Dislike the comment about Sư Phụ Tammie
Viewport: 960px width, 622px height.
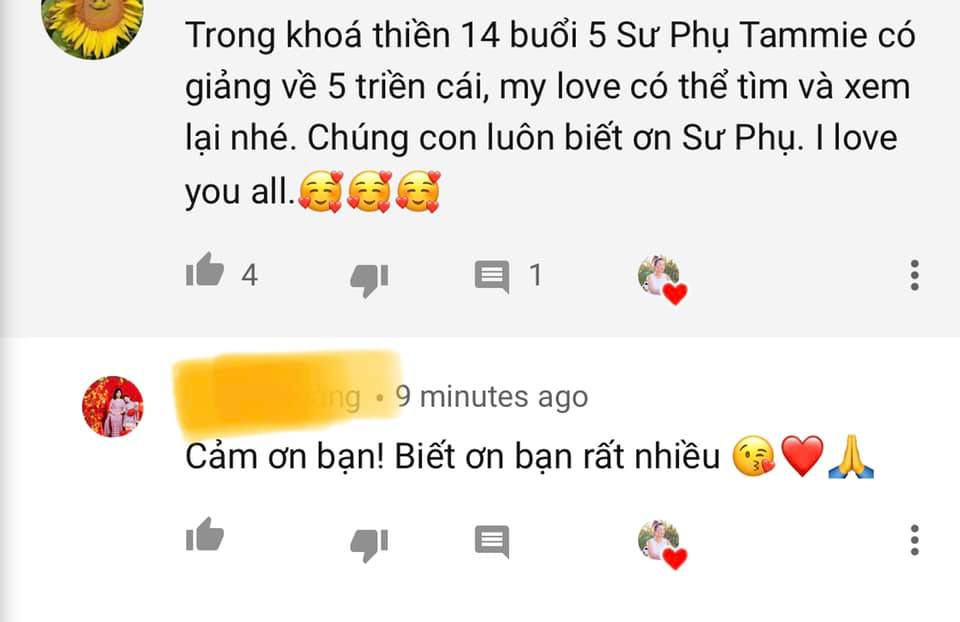[x=369, y=280]
